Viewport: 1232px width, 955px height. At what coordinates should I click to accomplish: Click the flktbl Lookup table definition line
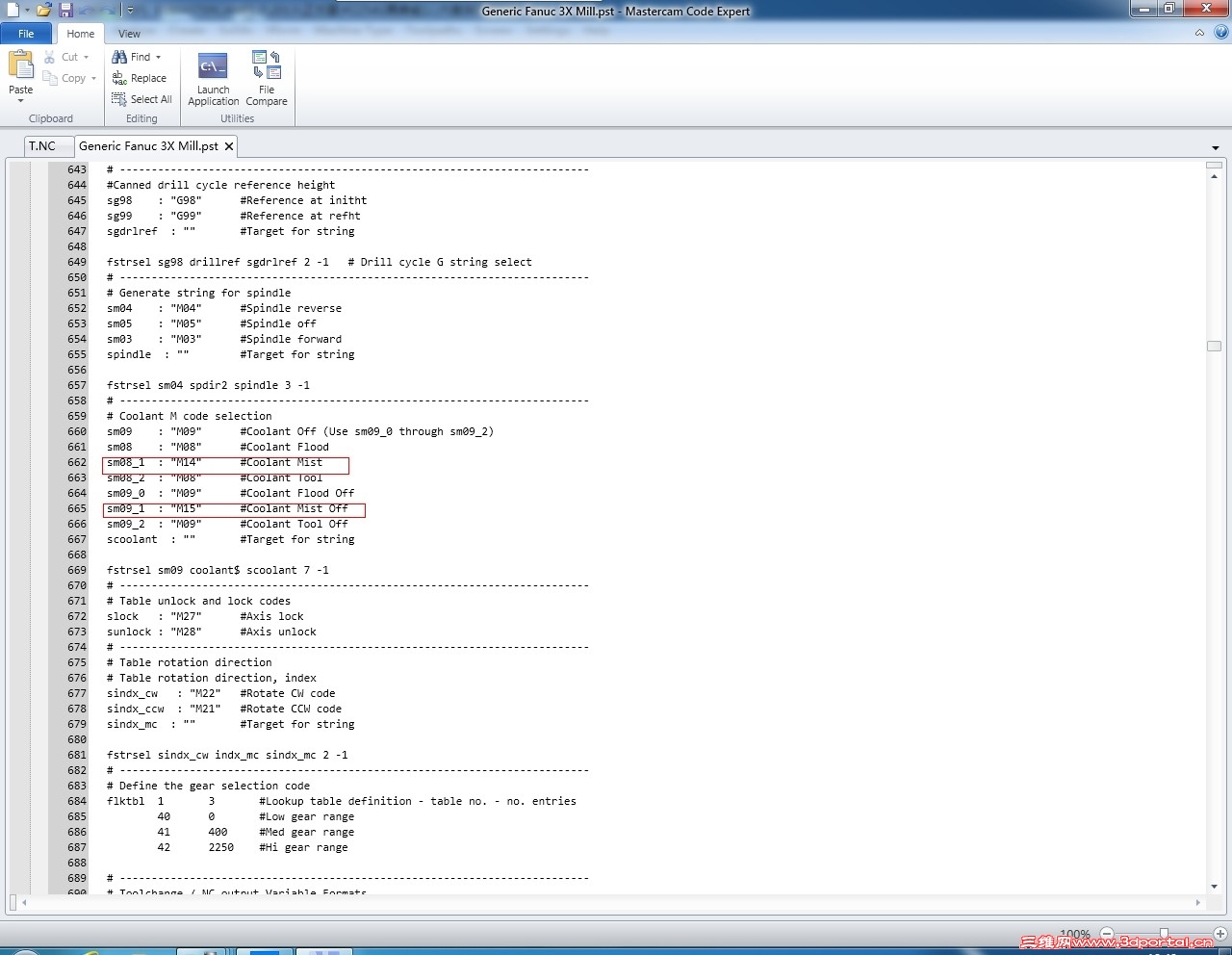point(342,801)
